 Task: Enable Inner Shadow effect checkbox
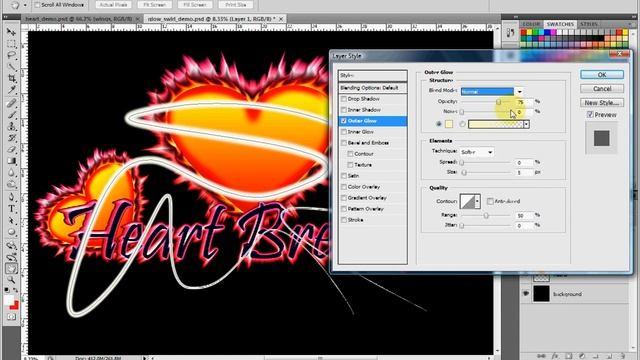click(x=344, y=110)
